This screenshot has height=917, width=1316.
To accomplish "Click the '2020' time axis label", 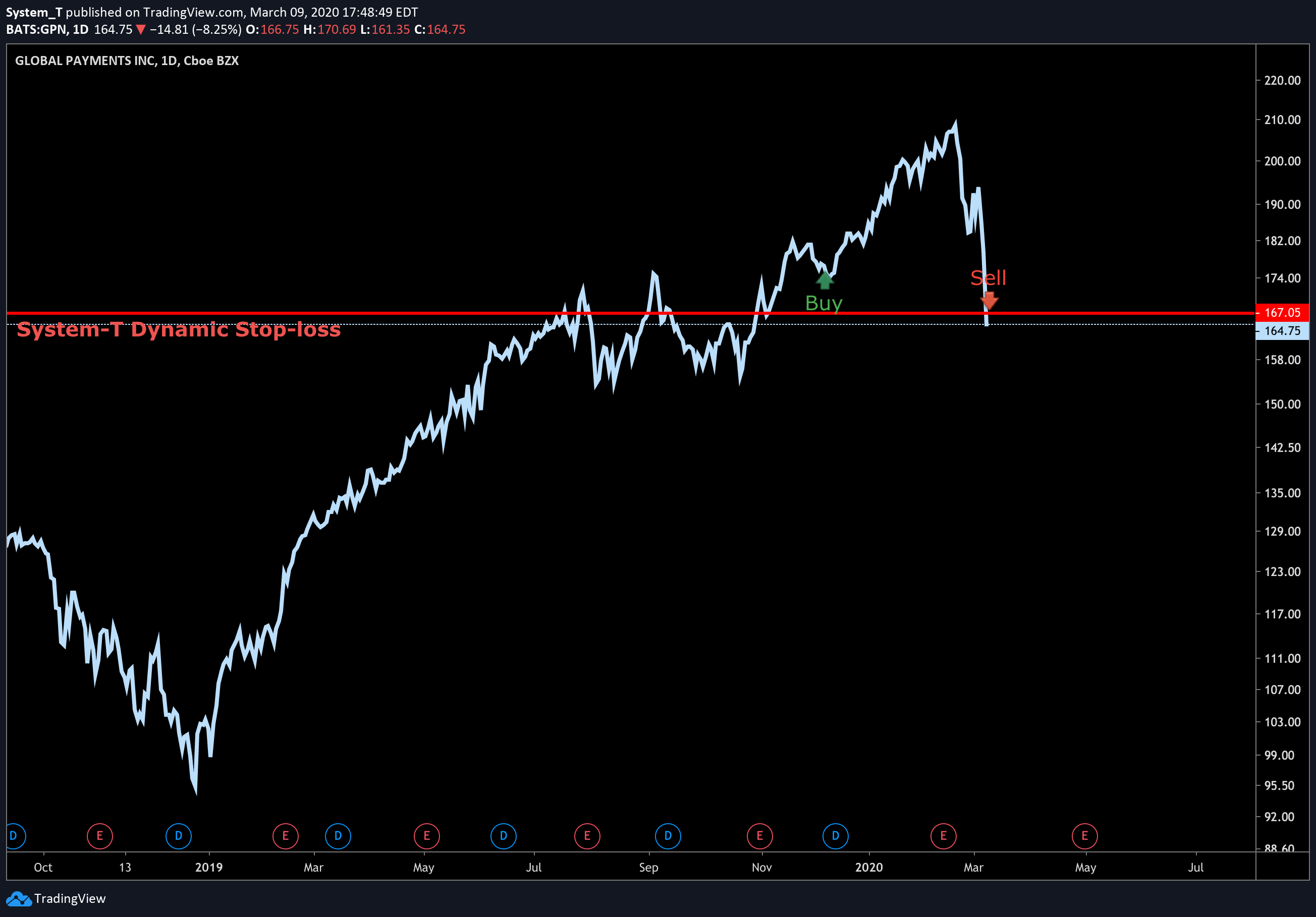I will 869,867.
